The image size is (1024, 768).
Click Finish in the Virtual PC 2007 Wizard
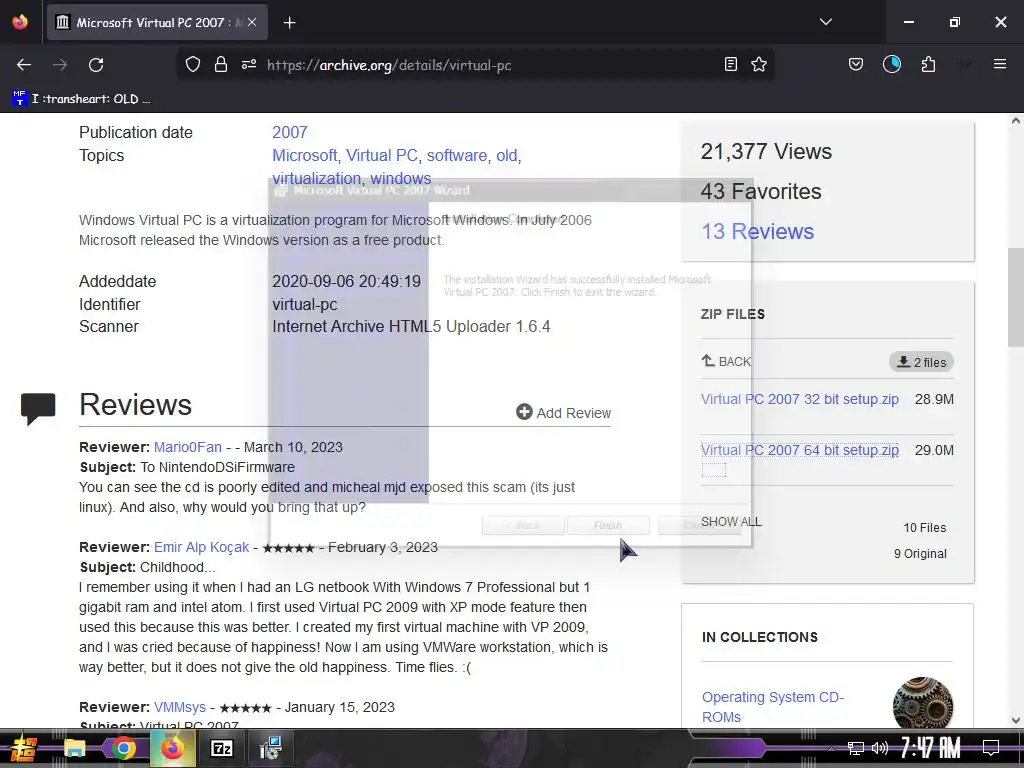pyautogui.click(x=608, y=525)
